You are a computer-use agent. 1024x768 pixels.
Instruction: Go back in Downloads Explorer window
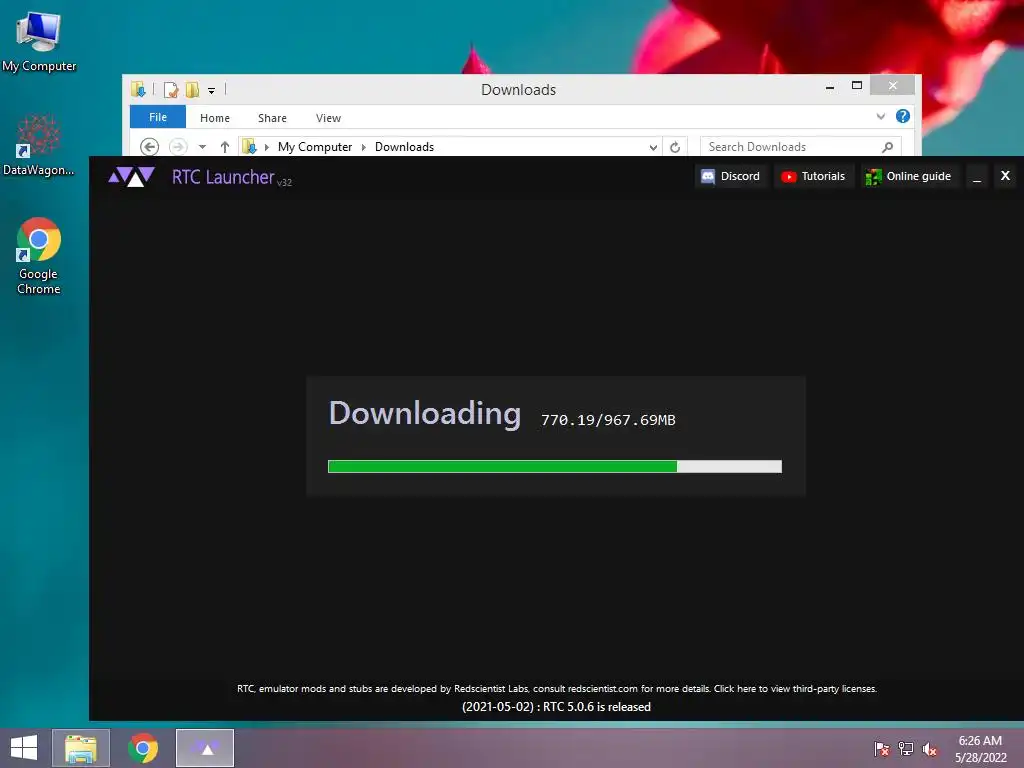[x=150, y=147]
